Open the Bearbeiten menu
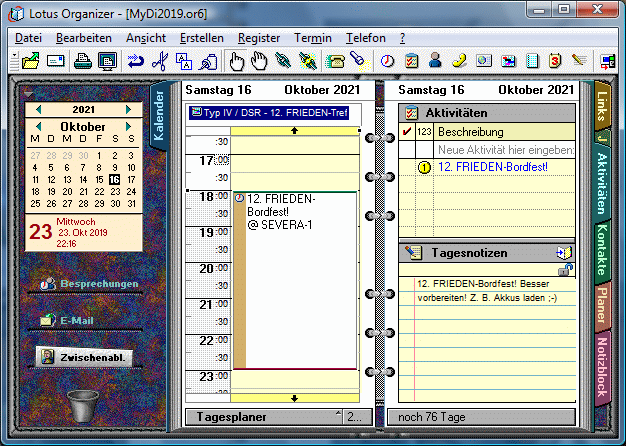The height and width of the screenshot is (446, 626). [x=84, y=38]
